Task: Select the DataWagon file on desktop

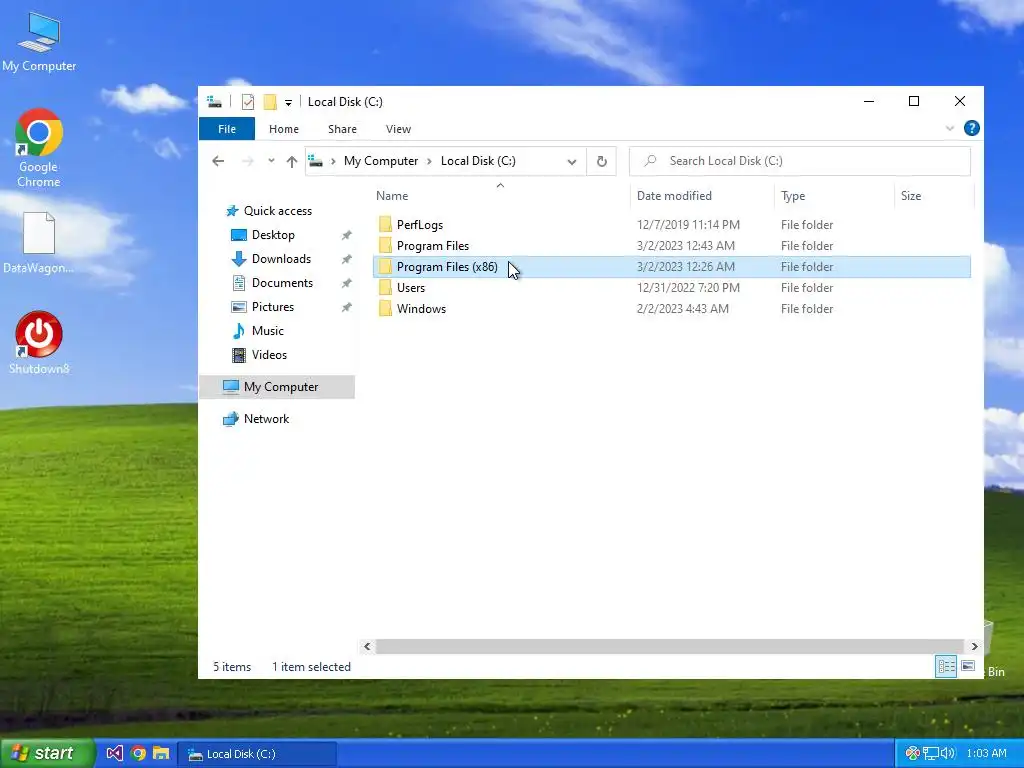Action: coord(39,242)
